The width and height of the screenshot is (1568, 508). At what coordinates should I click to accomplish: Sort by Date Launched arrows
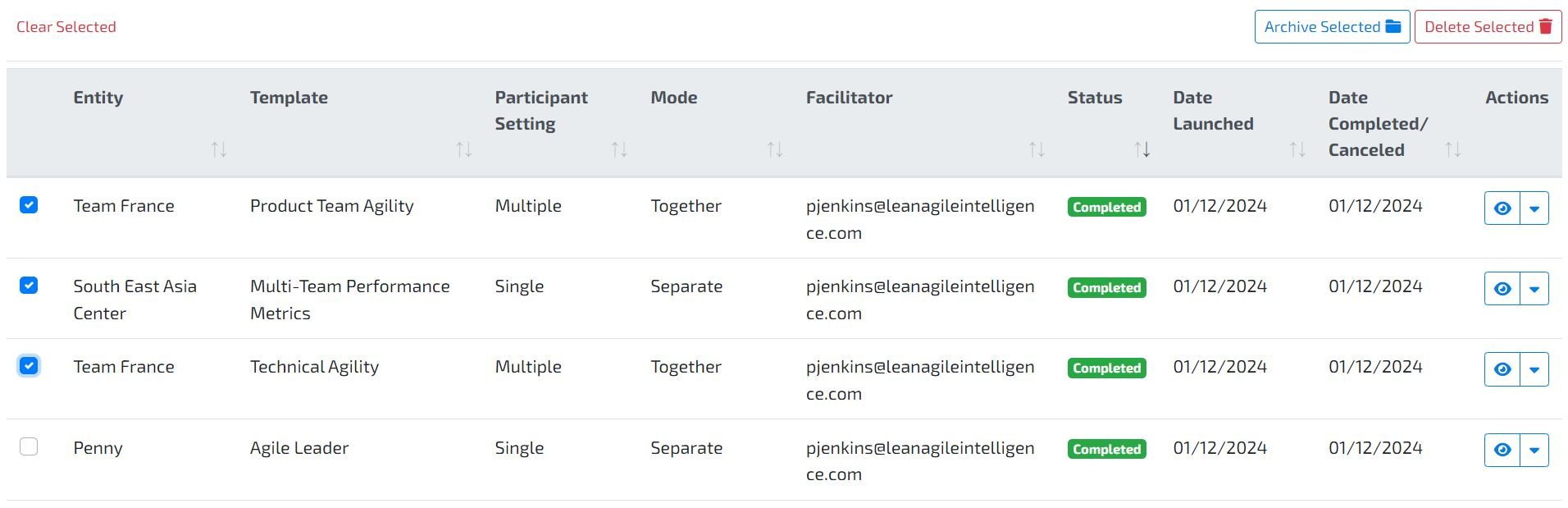[x=1297, y=149]
